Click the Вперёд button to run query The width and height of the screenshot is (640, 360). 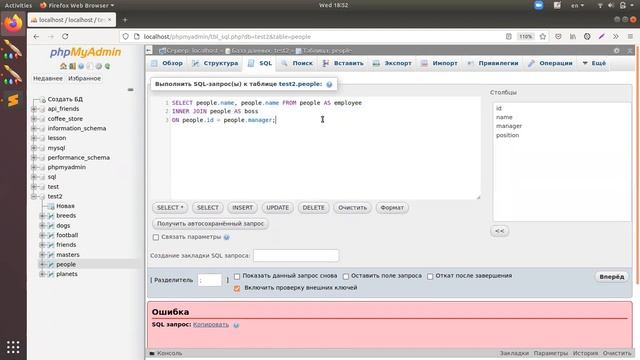[x=611, y=277]
